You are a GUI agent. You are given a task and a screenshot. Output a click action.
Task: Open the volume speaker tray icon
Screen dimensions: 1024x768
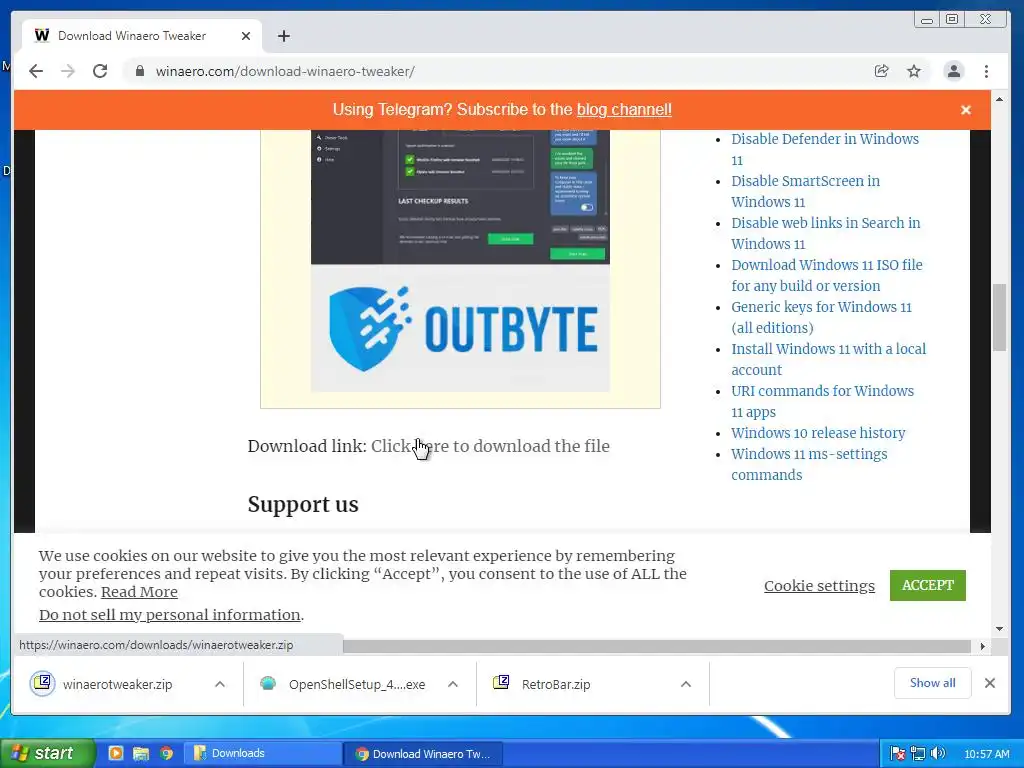tap(938, 754)
